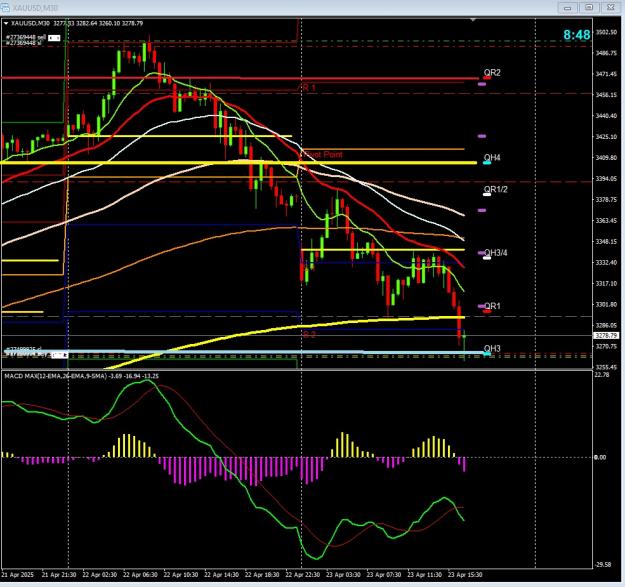
Task: Select the QH4 level label
Action: tap(492, 157)
